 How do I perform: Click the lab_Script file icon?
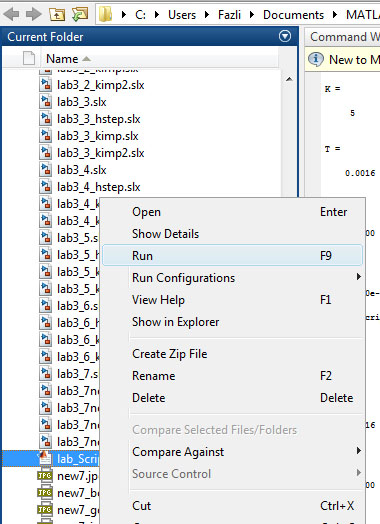pyautogui.click(x=45, y=458)
